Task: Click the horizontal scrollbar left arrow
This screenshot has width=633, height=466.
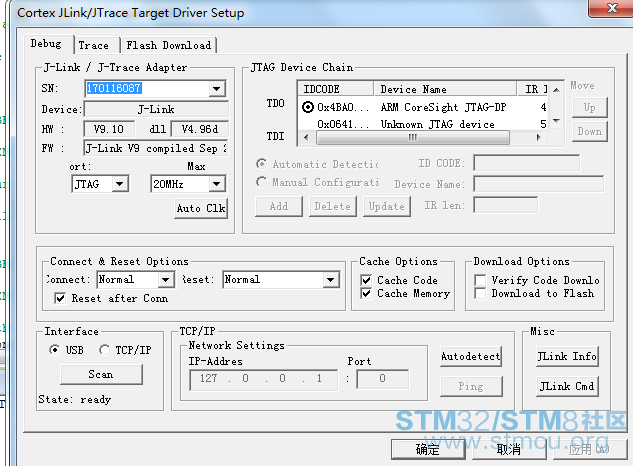Action: (x=306, y=138)
